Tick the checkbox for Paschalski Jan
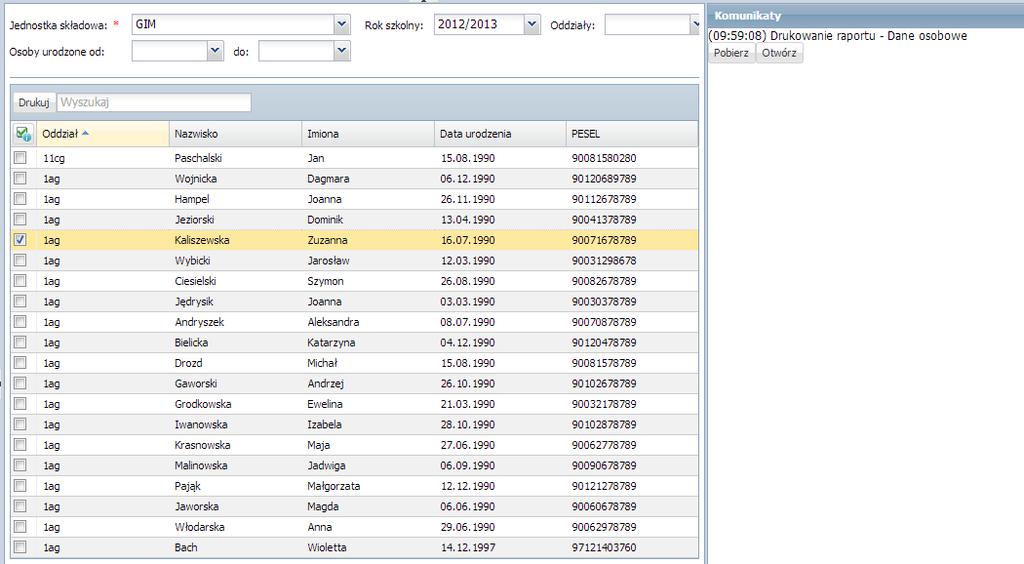The image size is (1024, 564). point(20,157)
